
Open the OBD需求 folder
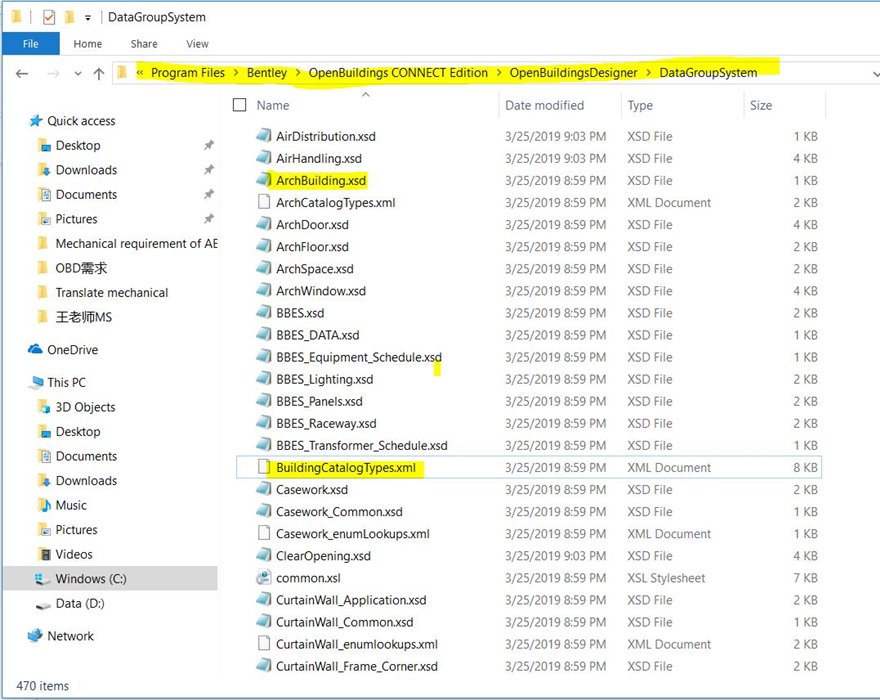[81, 268]
